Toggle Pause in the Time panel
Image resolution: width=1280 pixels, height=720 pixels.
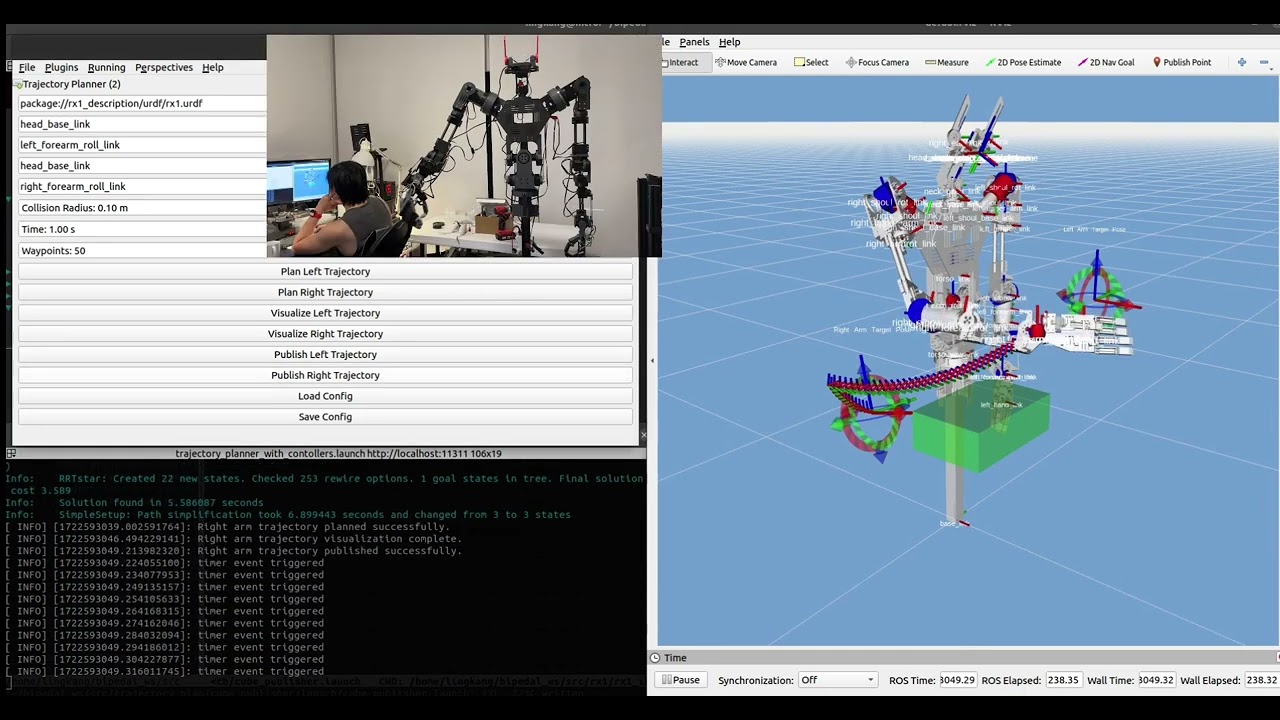point(681,680)
